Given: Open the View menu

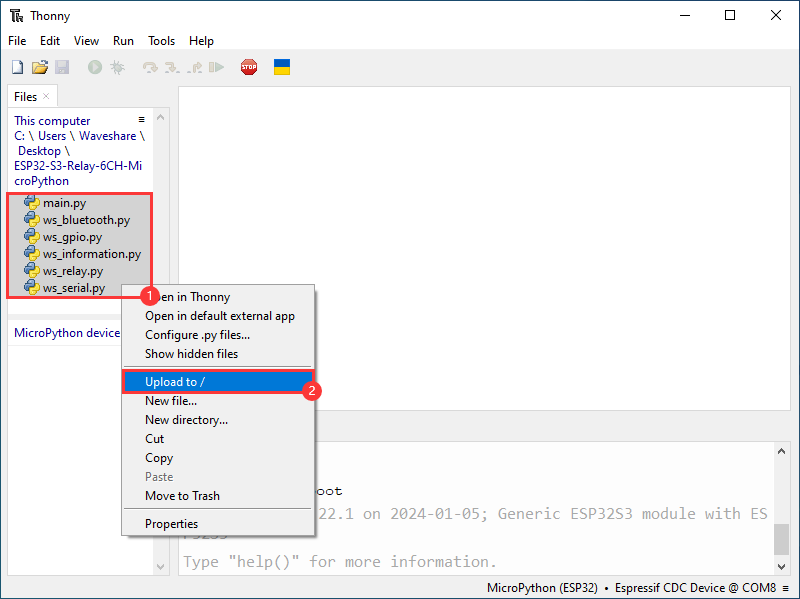Looking at the screenshot, I should pyautogui.click(x=86, y=41).
